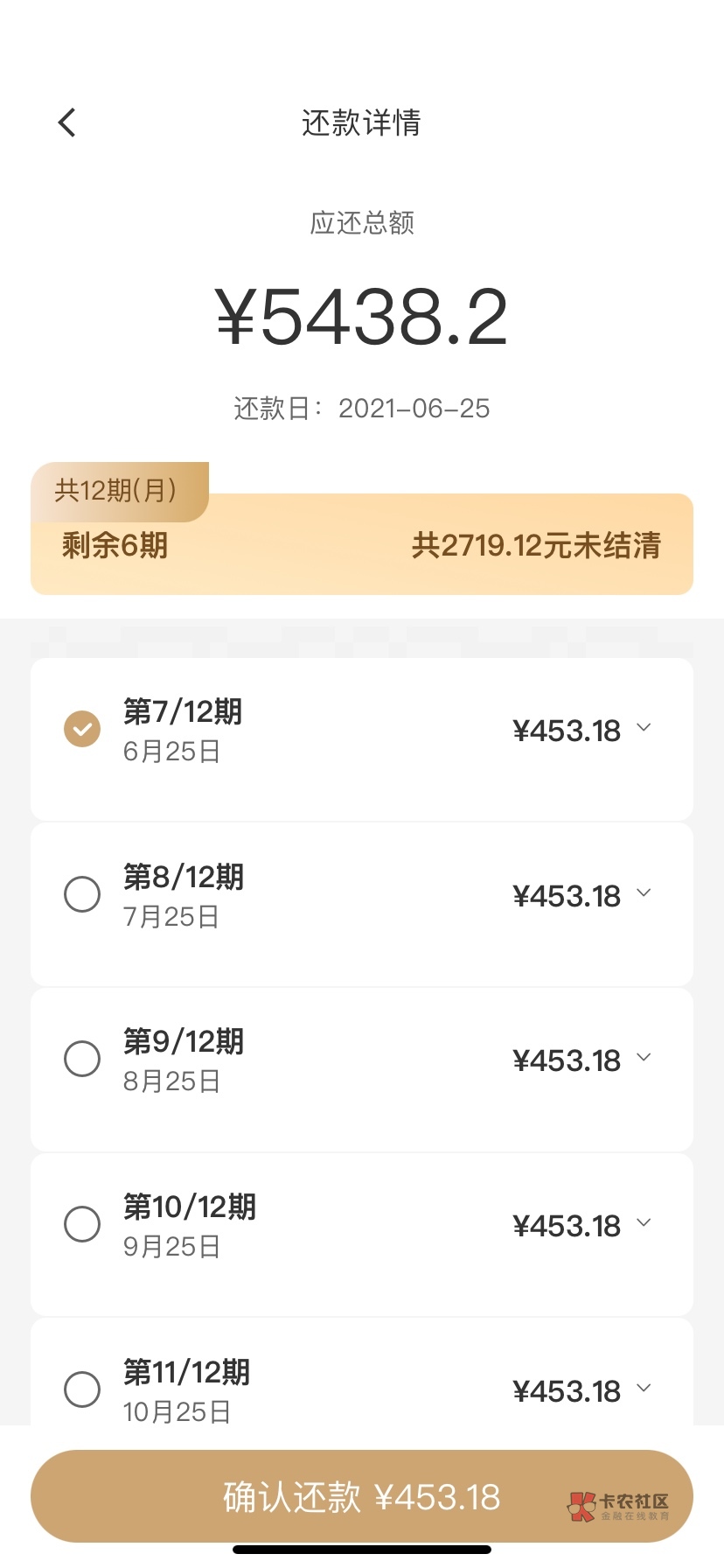The image size is (724, 1568).
Task: Tap the home indicator bar
Action: 362,1550
